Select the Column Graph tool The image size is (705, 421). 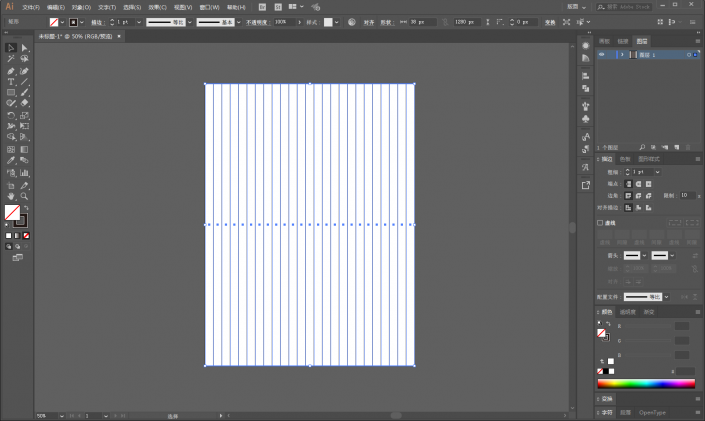[25, 173]
